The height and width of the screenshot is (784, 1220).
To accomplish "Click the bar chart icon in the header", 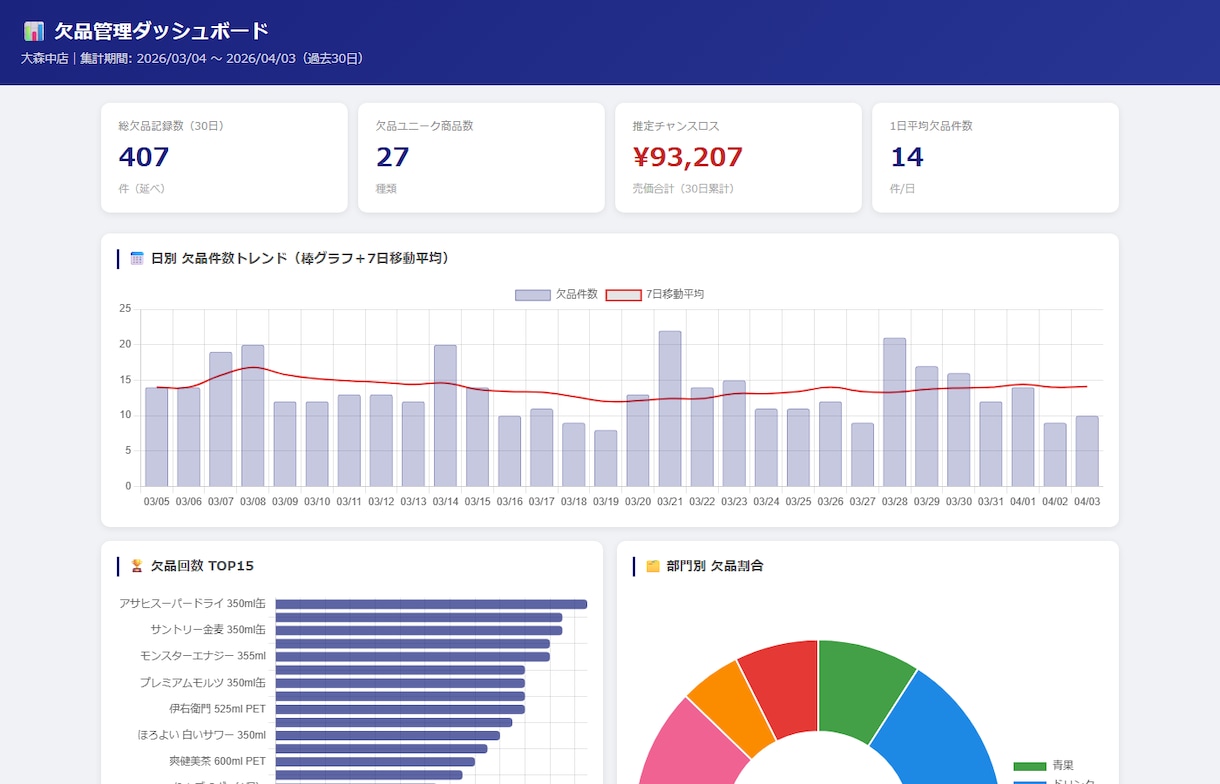I will [x=33, y=31].
